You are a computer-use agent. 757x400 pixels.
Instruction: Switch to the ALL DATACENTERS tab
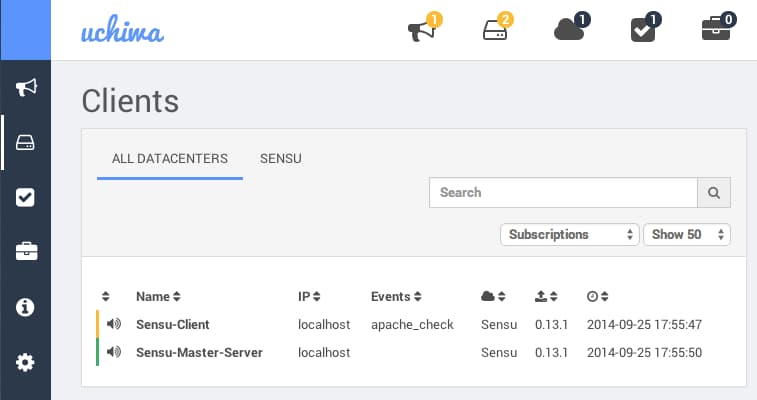(170, 159)
